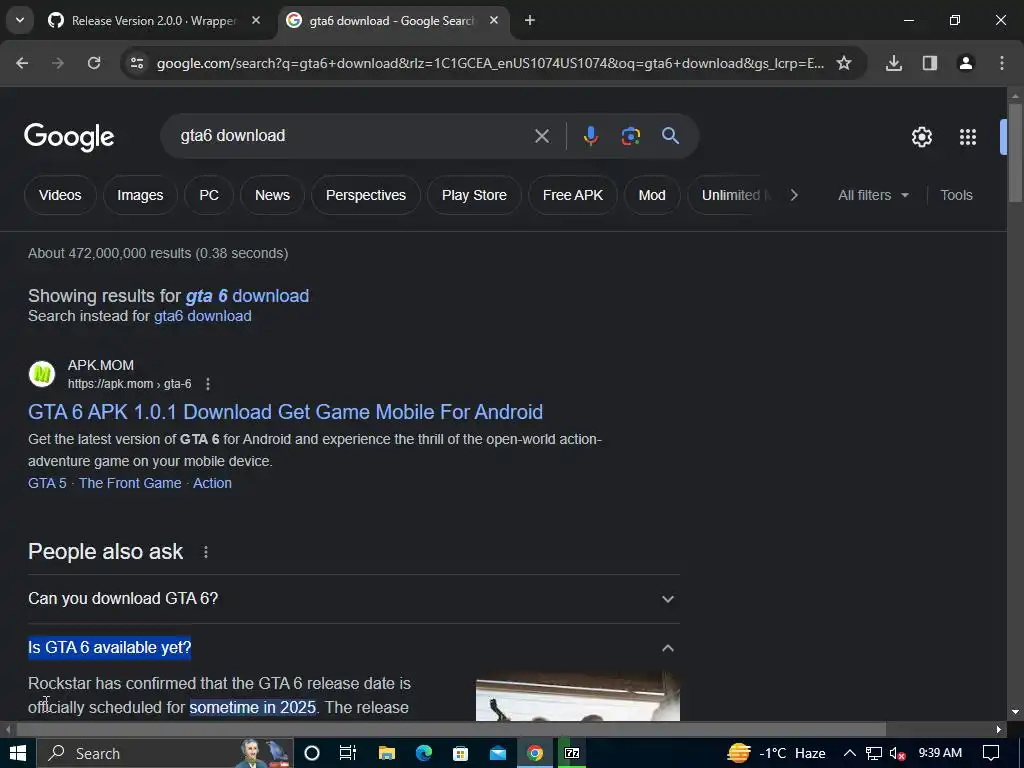Show more filter chips with right chevron
Viewport: 1024px width, 768px height.
tap(794, 195)
